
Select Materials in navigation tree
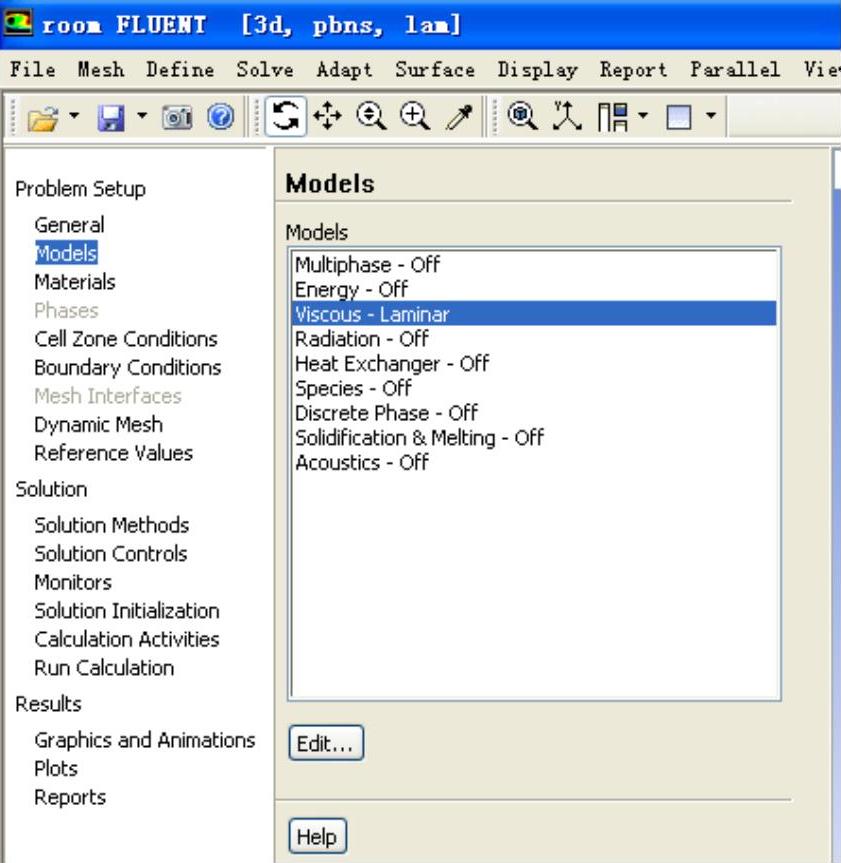75,282
